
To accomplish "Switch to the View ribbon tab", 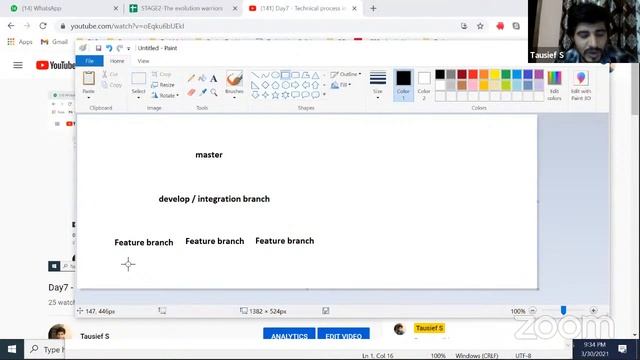I will 143,61.
